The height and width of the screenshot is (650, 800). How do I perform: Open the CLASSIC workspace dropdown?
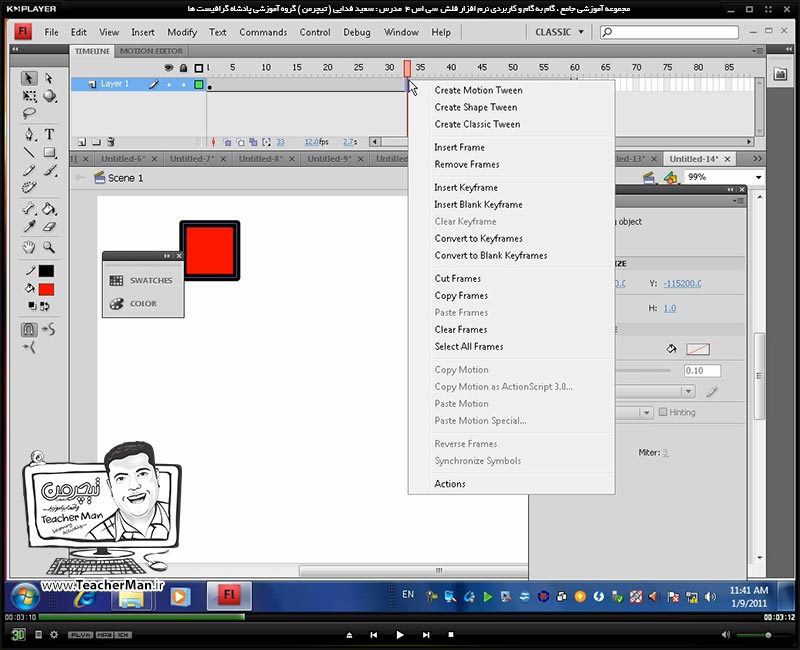[559, 32]
